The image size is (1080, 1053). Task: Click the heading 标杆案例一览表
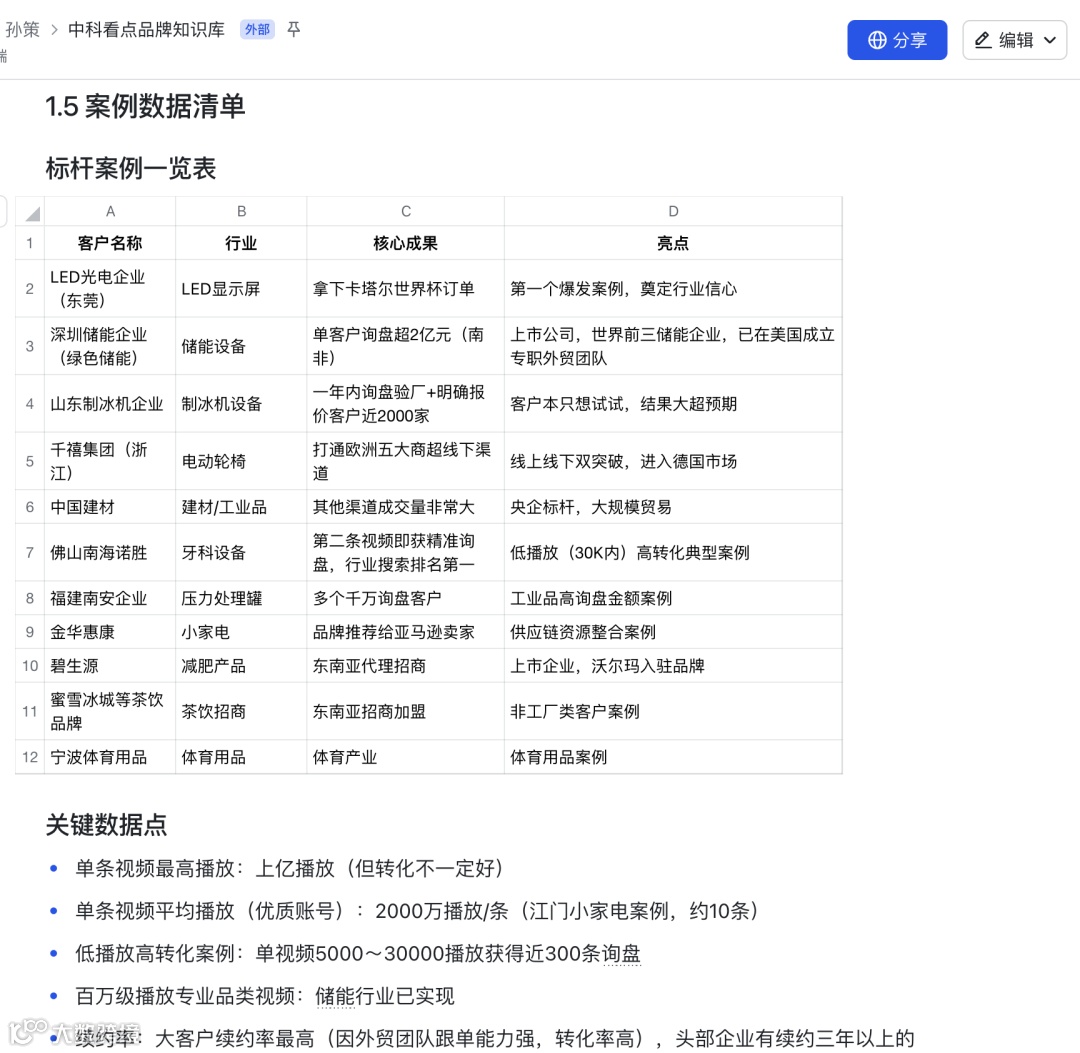coord(131,168)
